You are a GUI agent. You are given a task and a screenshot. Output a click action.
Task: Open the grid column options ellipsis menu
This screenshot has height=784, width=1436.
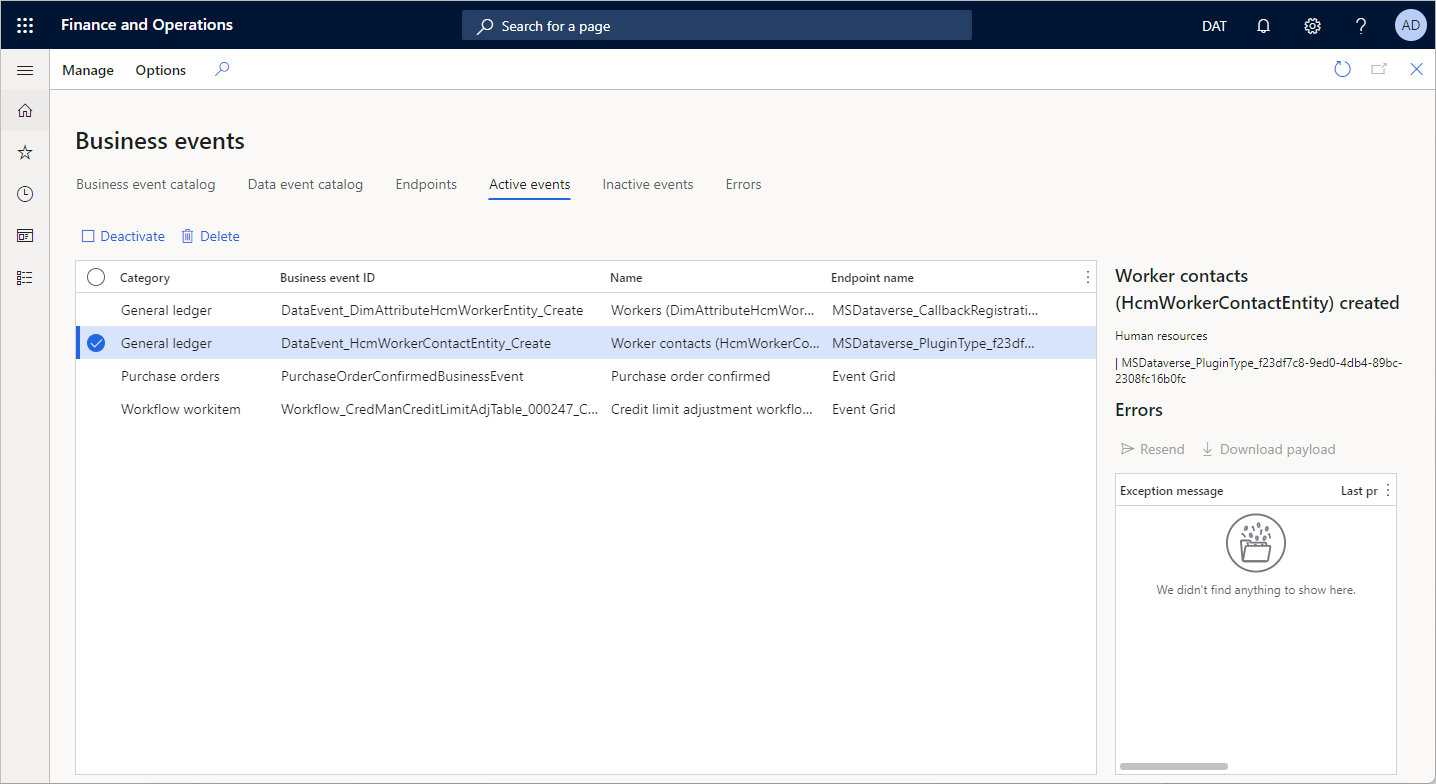point(1087,277)
